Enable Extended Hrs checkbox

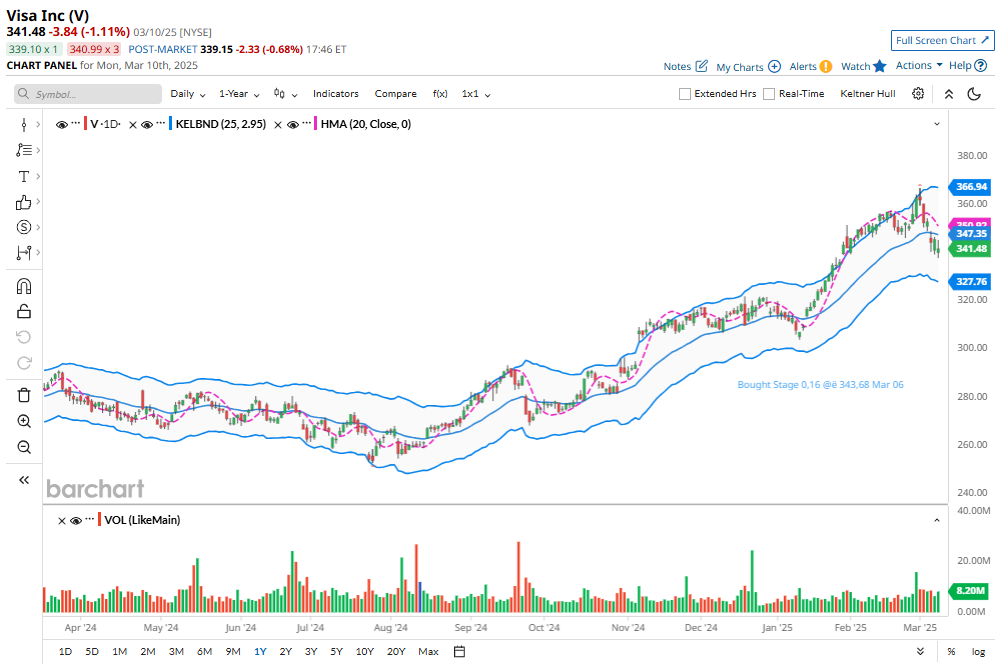click(685, 94)
